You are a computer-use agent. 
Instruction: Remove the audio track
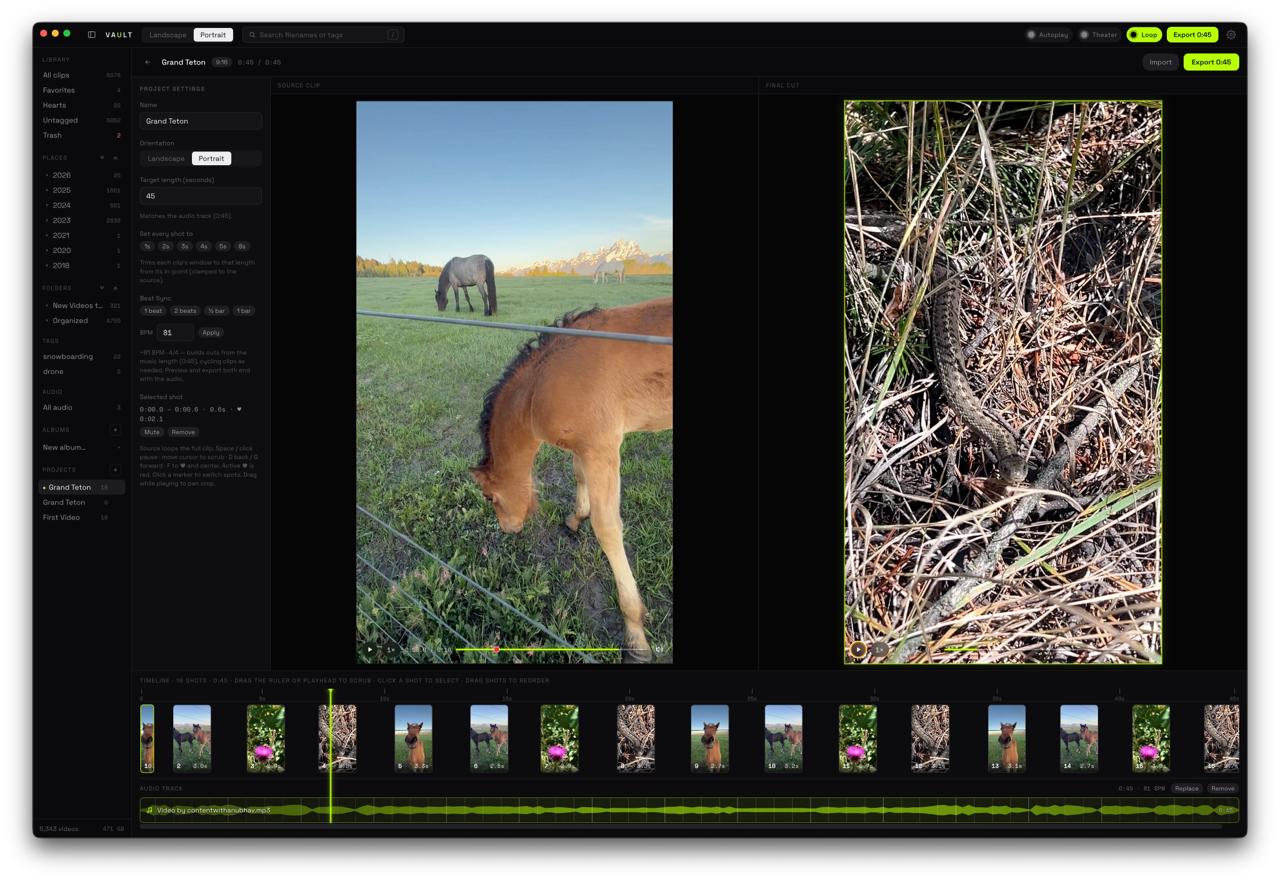pos(1222,788)
